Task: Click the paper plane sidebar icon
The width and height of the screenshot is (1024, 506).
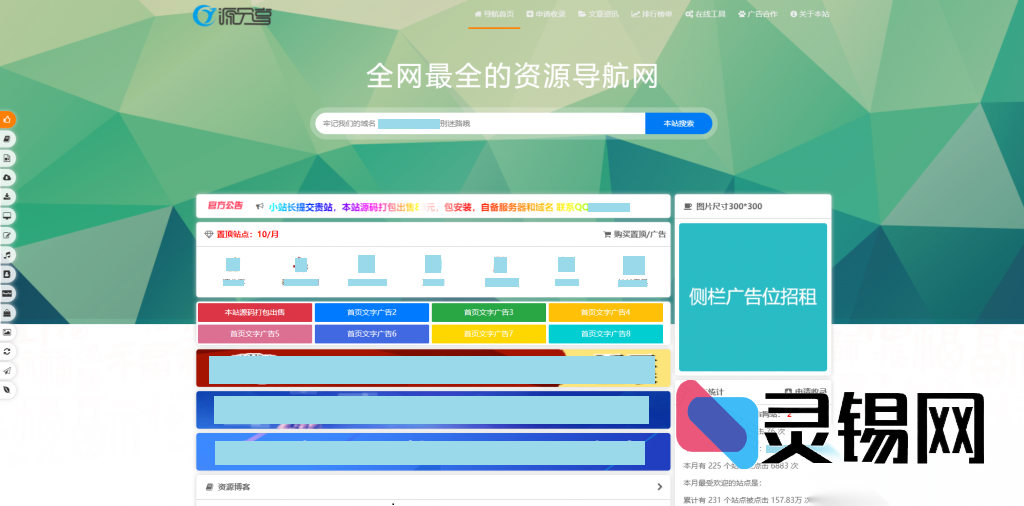Action: [x=7, y=370]
